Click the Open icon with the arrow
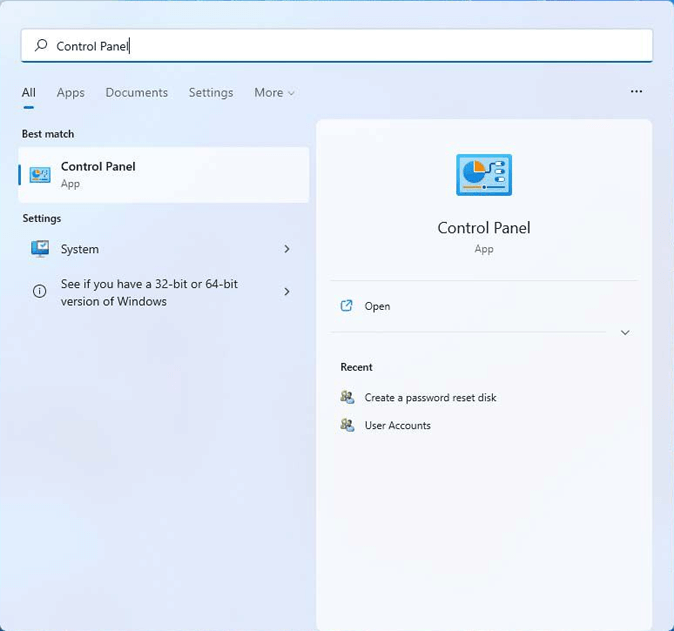 (x=347, y=306)
